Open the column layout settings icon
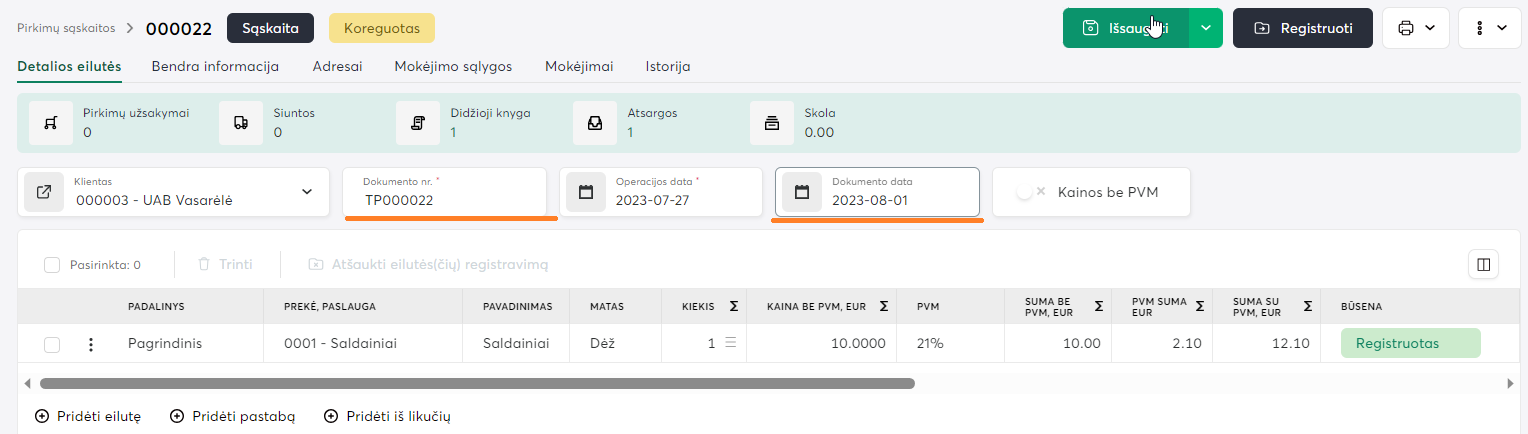 [1483, 264]
